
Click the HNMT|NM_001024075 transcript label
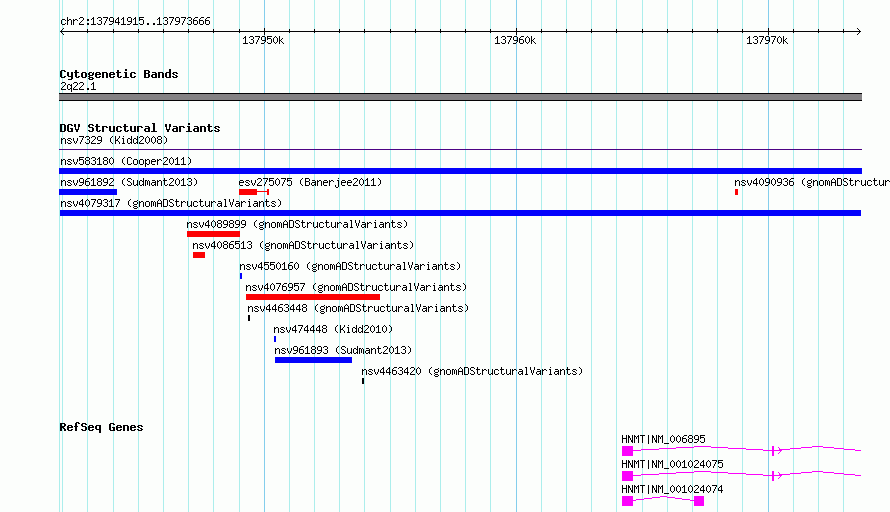pos(672,464)
